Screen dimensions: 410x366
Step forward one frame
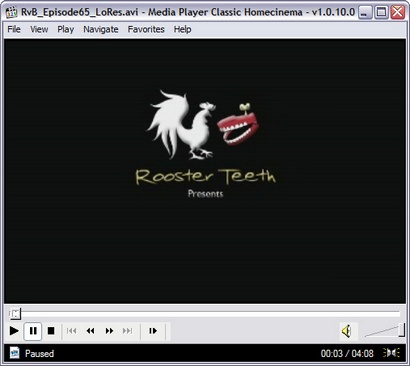pos(153,331)
